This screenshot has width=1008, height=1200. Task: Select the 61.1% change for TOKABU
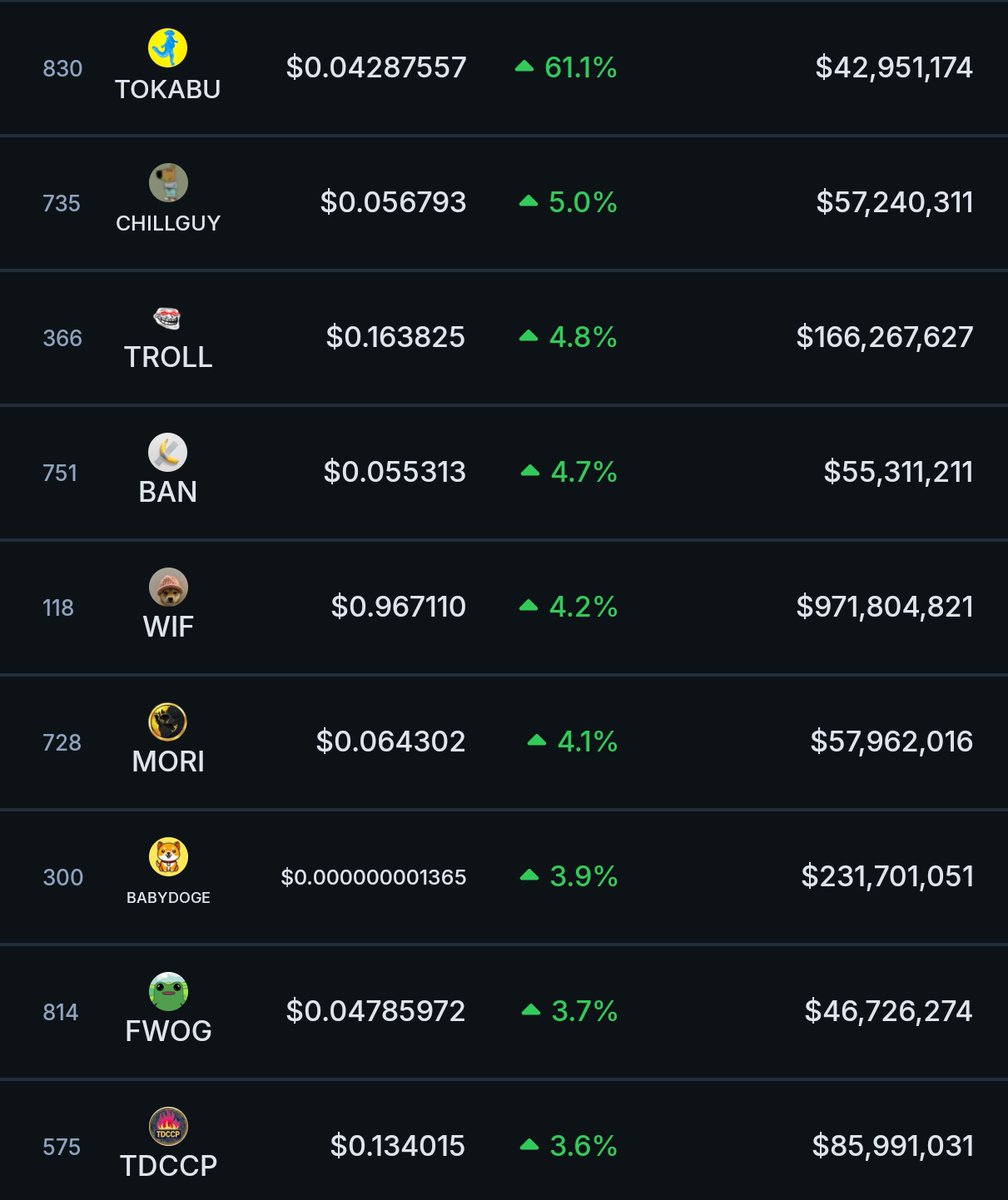[566, 68]
